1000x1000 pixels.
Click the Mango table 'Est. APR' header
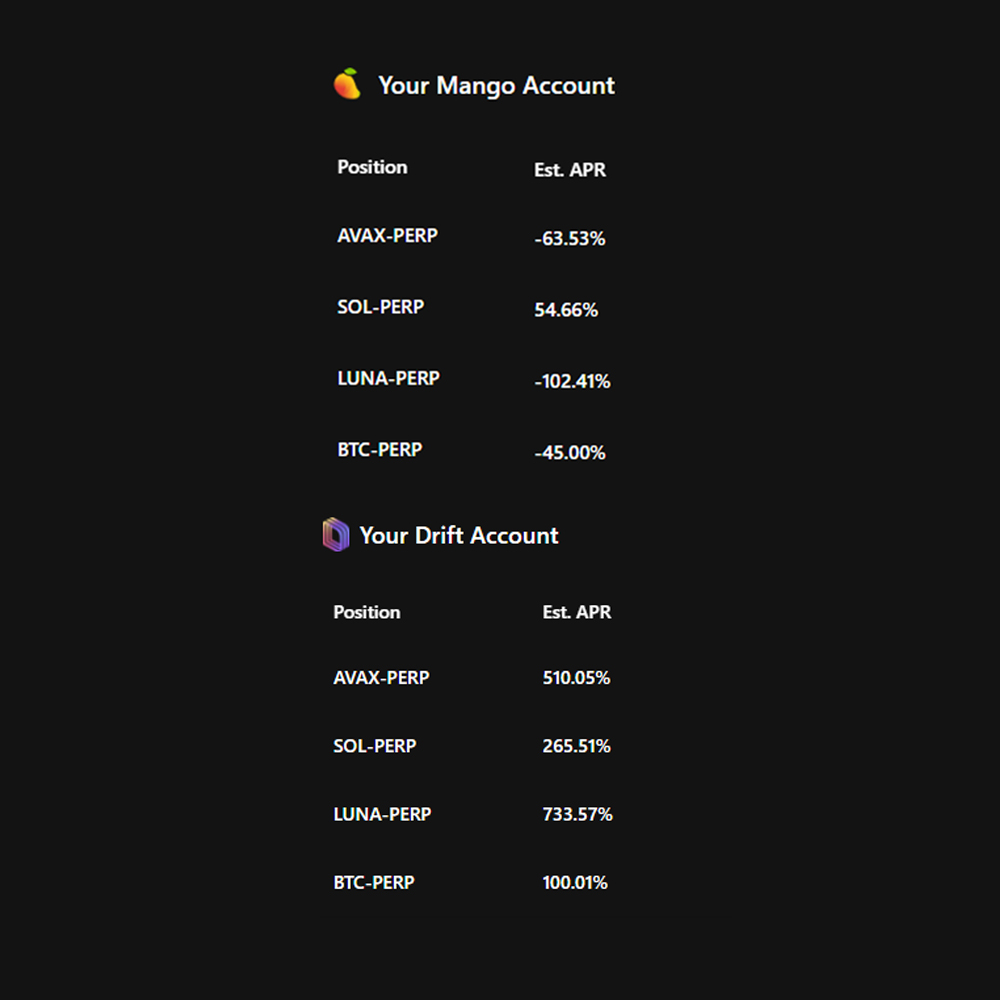coord(570,170)
